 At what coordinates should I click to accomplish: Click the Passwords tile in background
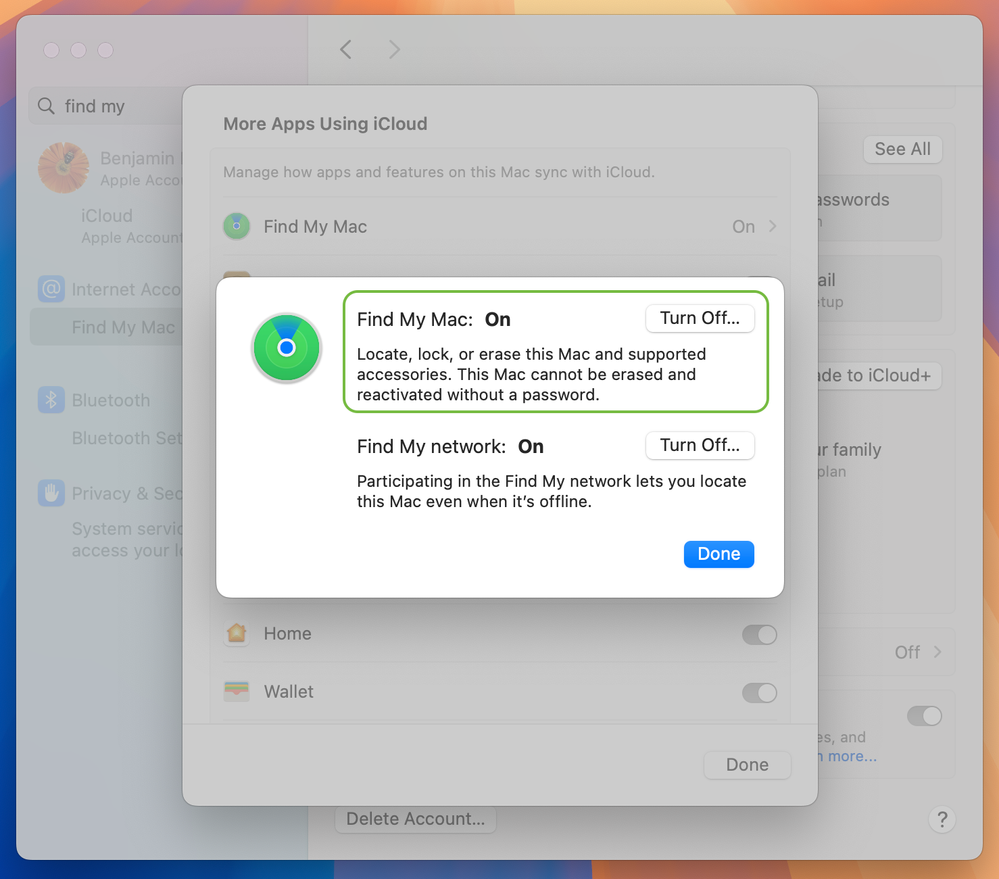[879, 208]
